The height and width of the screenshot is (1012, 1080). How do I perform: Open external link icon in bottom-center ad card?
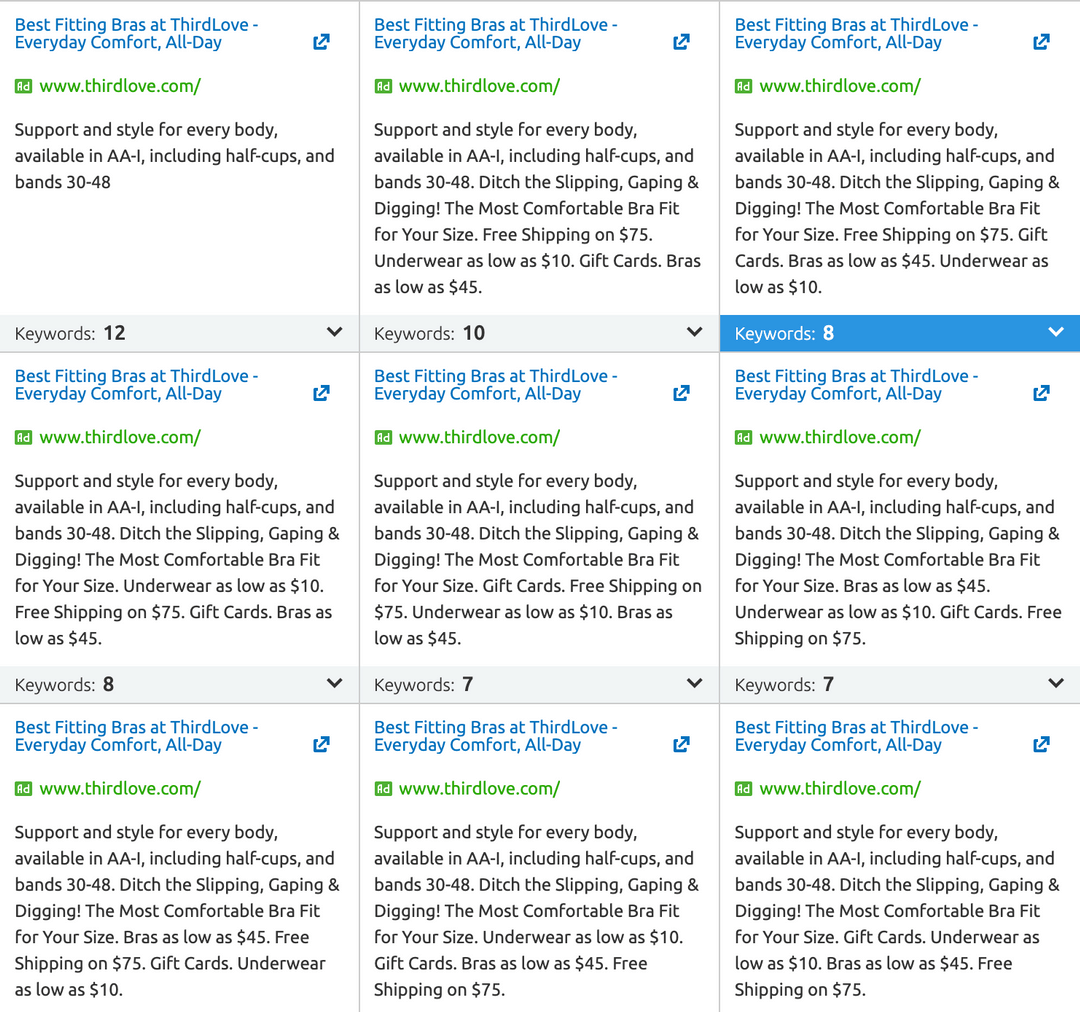coord(681,744)
